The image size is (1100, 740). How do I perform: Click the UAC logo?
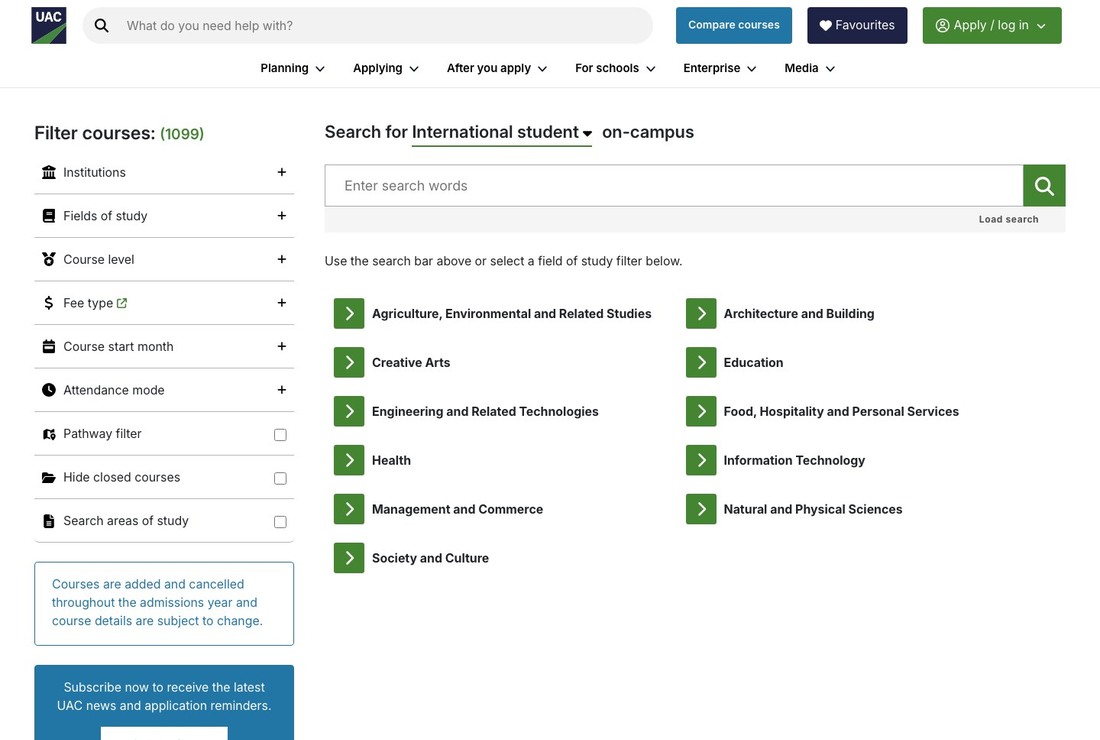click(48, 25)
